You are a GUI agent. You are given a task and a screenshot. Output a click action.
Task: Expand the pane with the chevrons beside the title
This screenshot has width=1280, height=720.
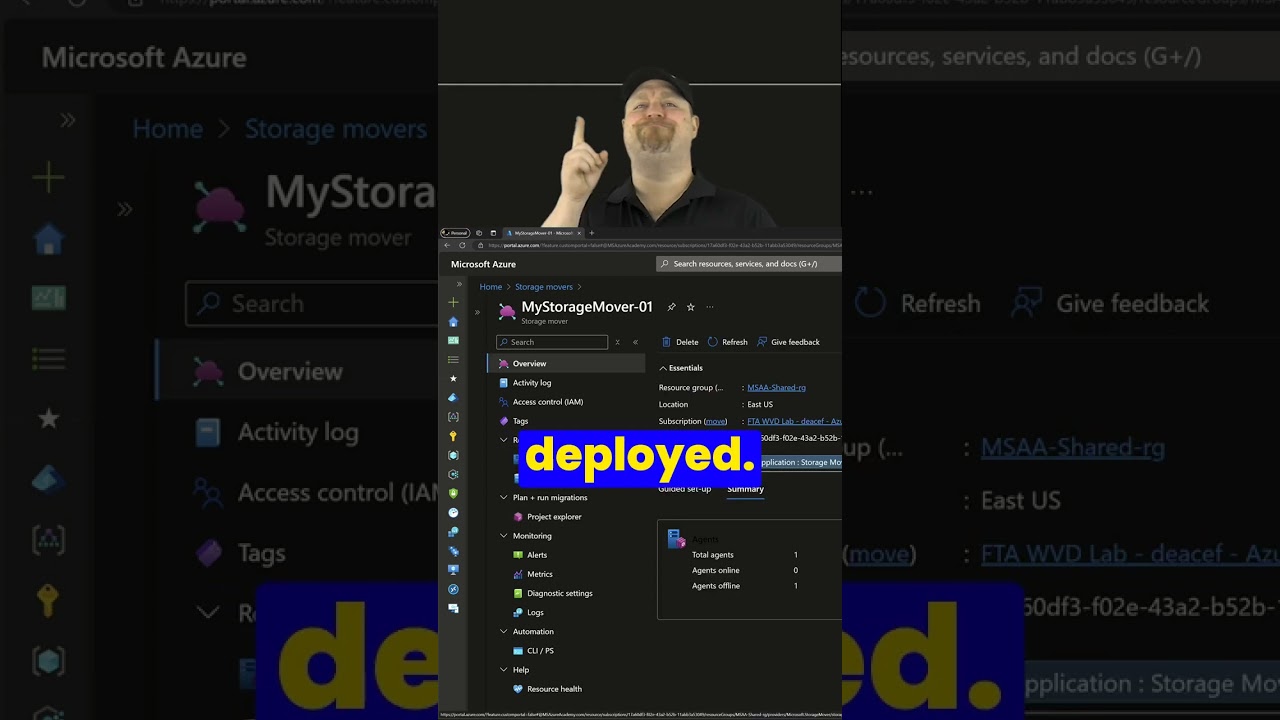477,312
